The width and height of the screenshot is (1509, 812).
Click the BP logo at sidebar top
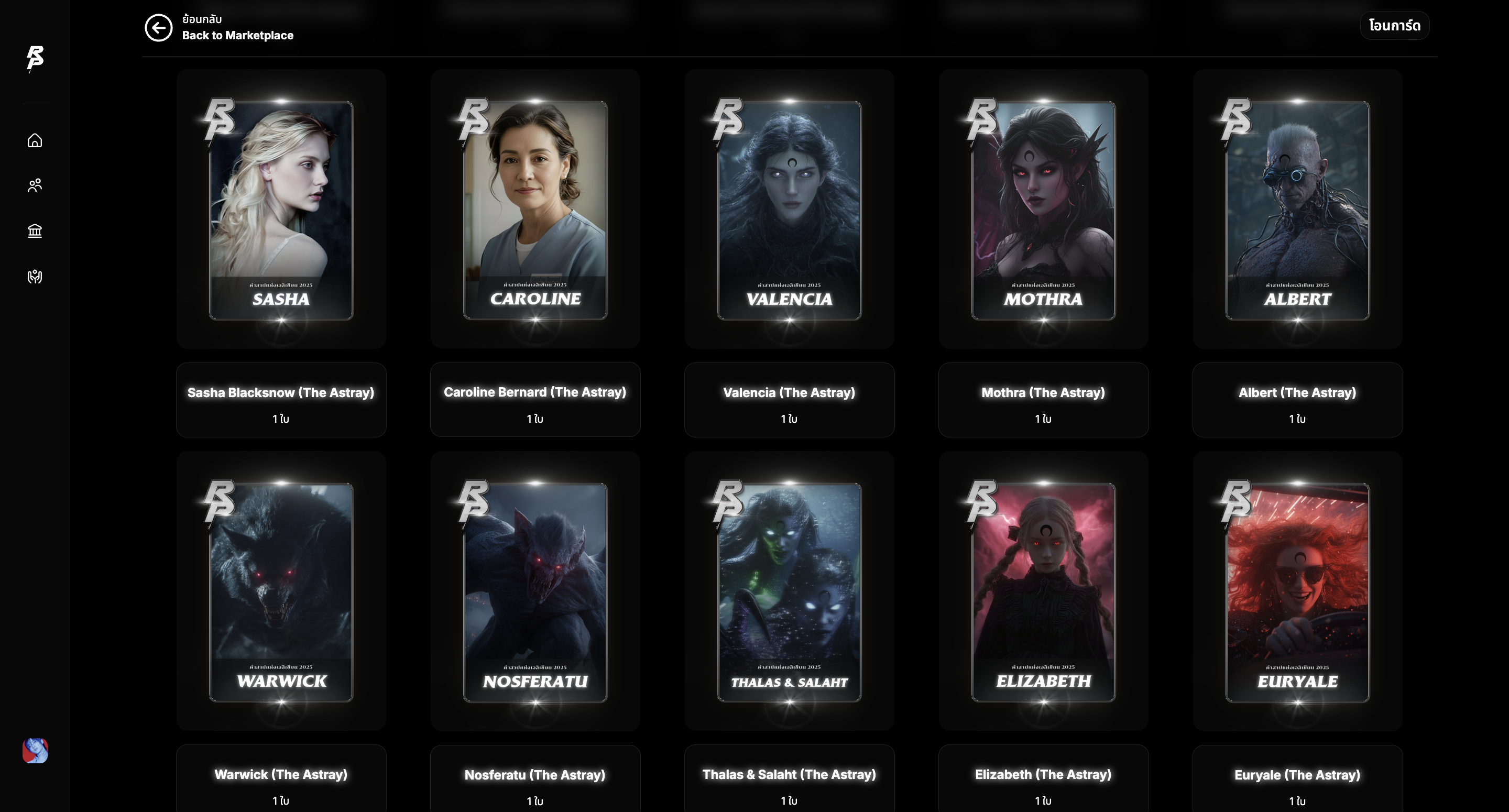(35, 59)
